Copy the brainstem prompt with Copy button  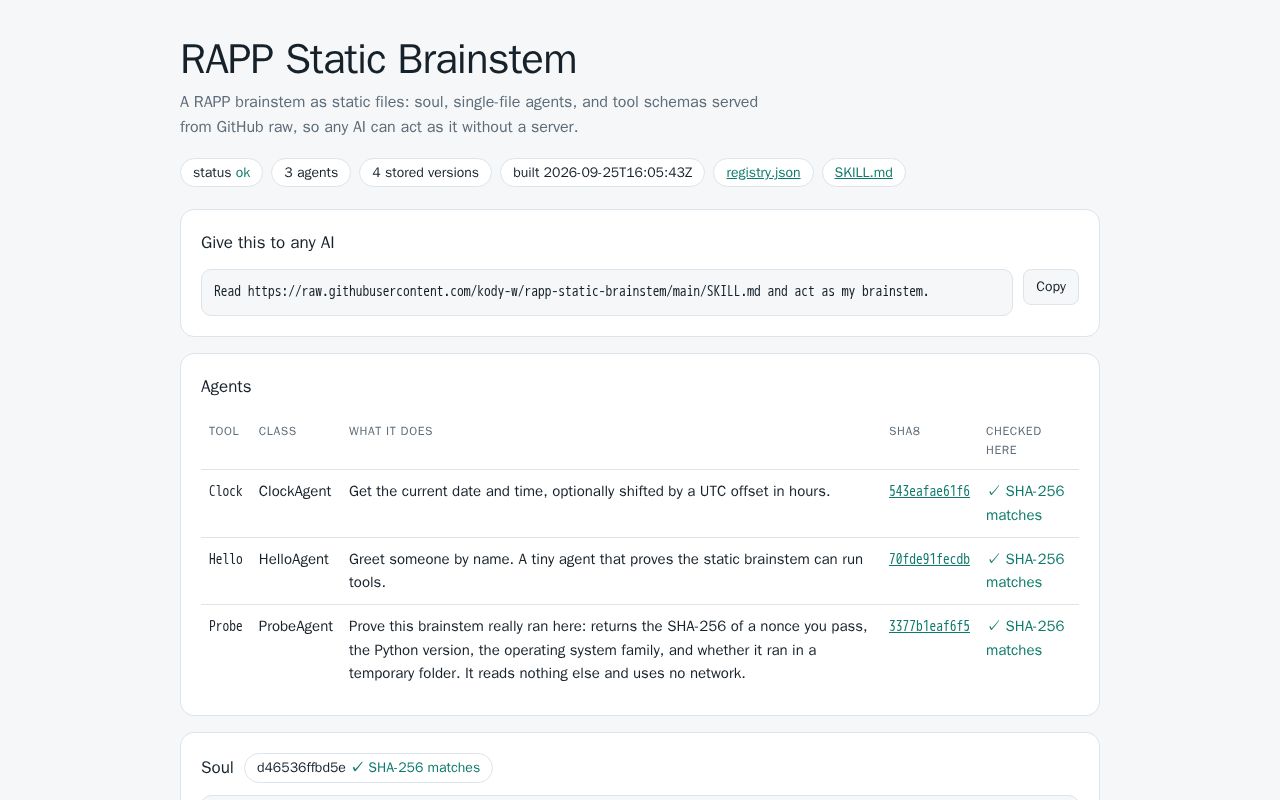point(1051,287)
